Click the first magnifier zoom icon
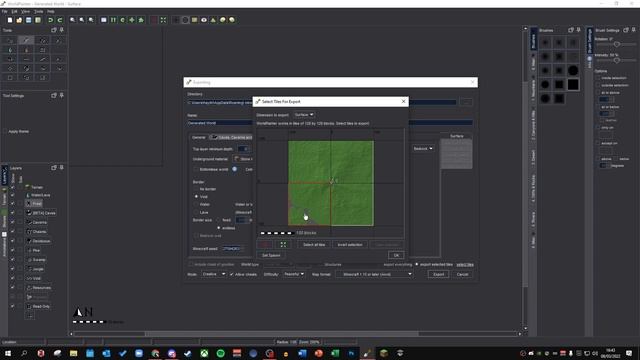 pyautogui.click(x=73, y=20)
